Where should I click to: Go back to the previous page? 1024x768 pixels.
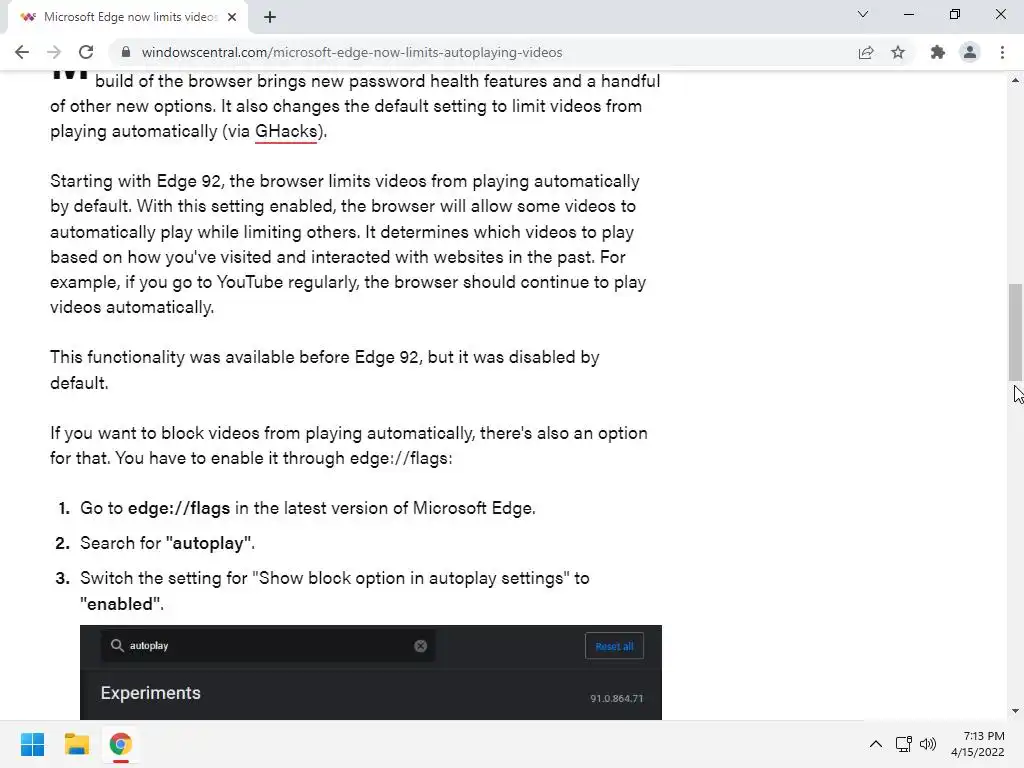[22, 52]
